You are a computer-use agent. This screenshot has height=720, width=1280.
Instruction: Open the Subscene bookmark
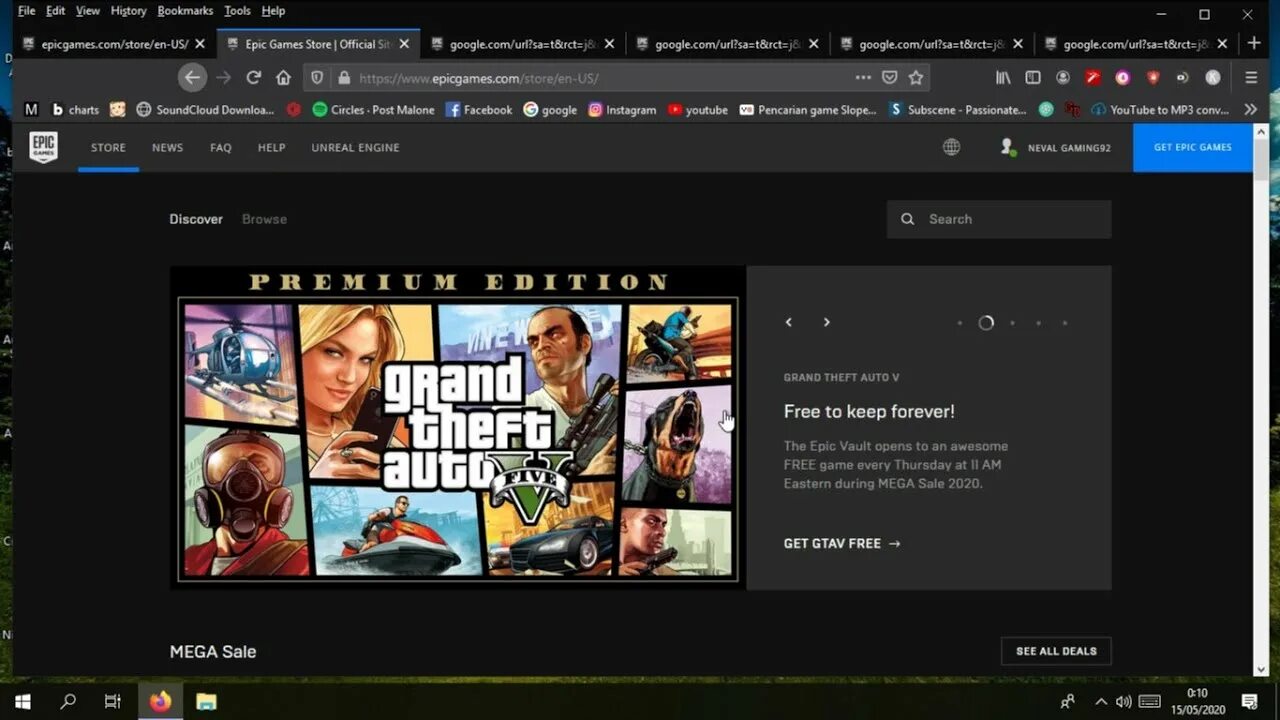[x=957, y=109]
